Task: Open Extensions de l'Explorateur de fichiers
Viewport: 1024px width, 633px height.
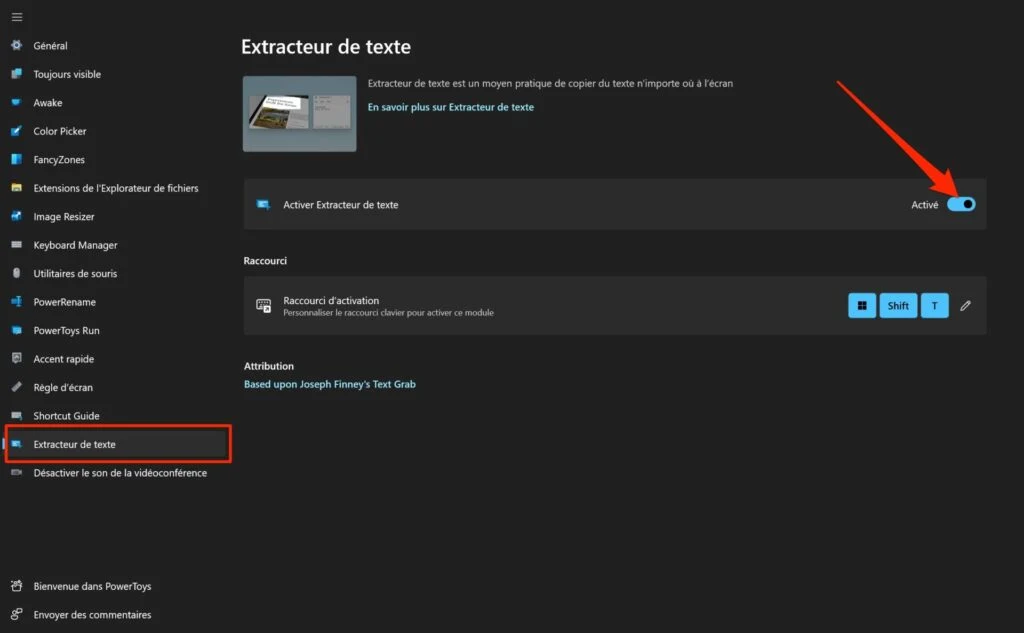Action: tap(117, 188)
